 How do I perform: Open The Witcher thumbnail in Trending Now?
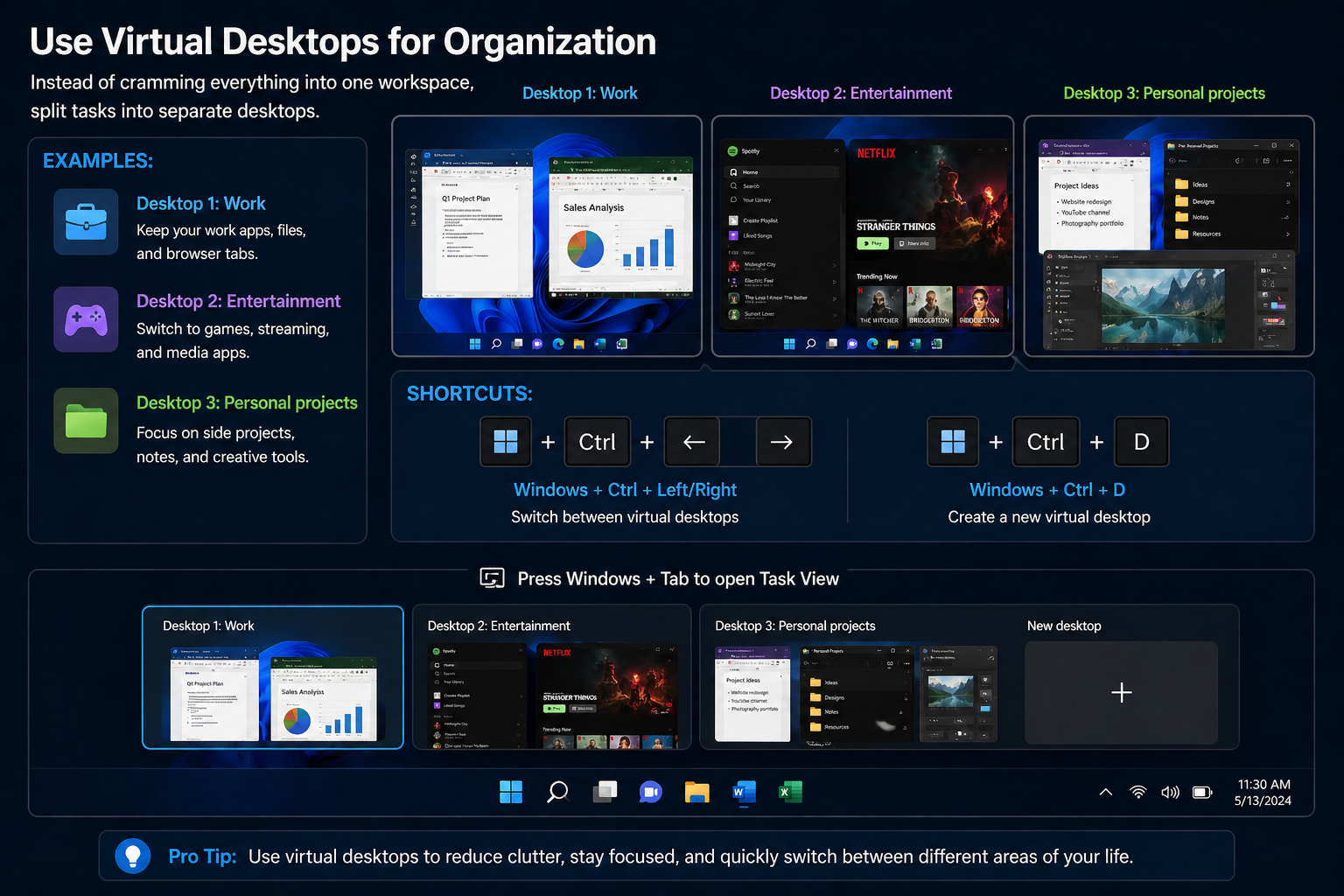click(x=878, y=306)
